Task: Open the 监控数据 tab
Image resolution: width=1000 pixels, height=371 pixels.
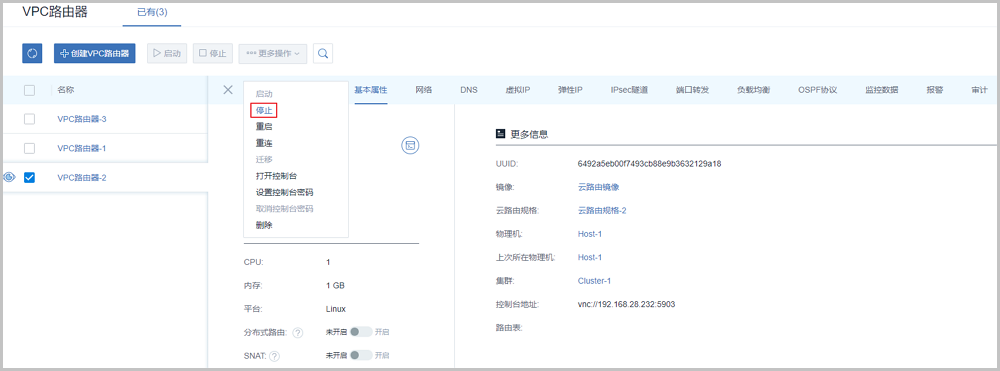Action: (882, 90)
